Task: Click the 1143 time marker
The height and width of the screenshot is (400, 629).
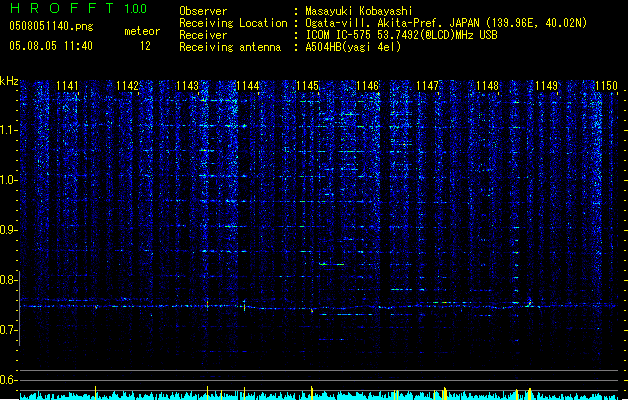Action: [x=187, y=86]
